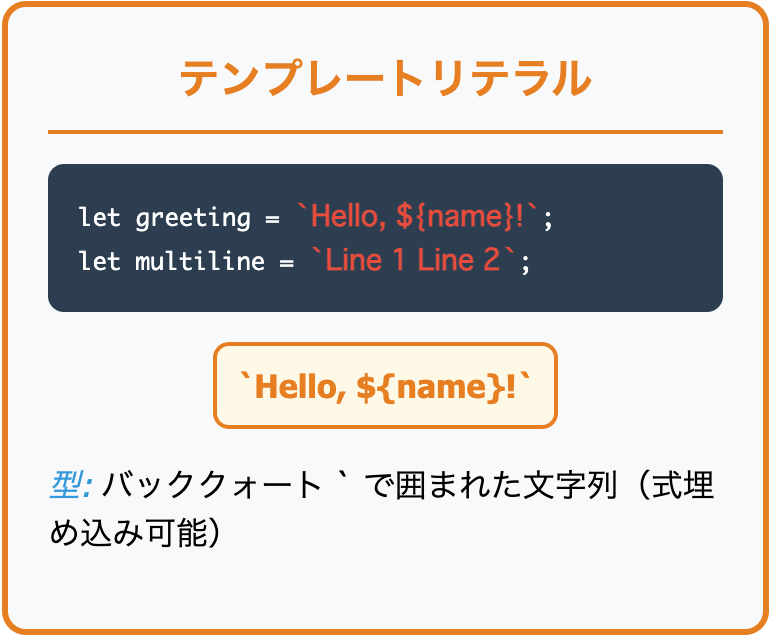Click the "let" keyword on the second line

[99, 262]
